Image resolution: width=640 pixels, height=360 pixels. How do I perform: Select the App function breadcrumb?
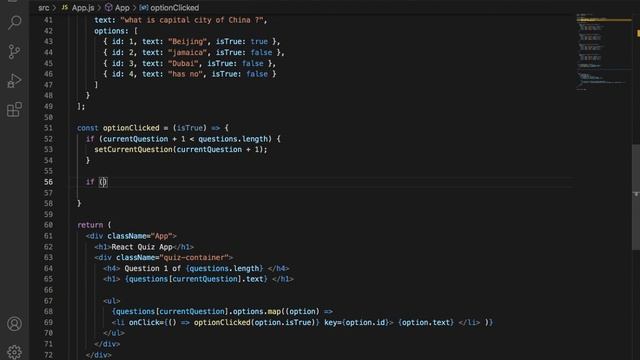coord(122,8)
